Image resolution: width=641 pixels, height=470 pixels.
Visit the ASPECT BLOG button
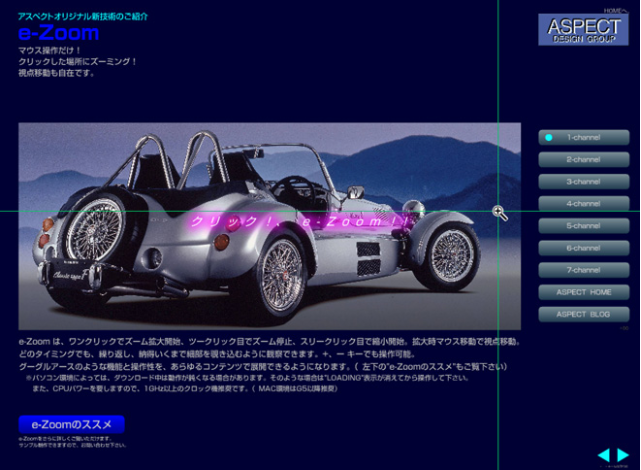(584, 314)
